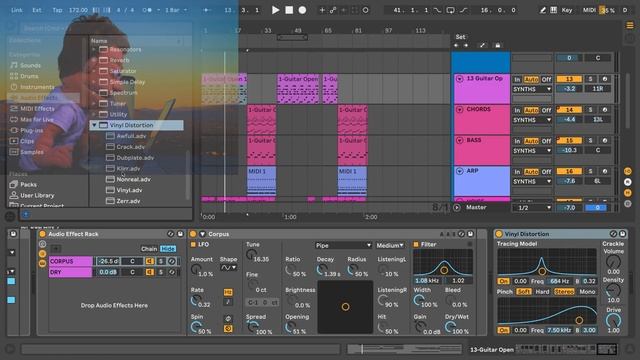Arm the Arrangement Record button

(302, 10)
